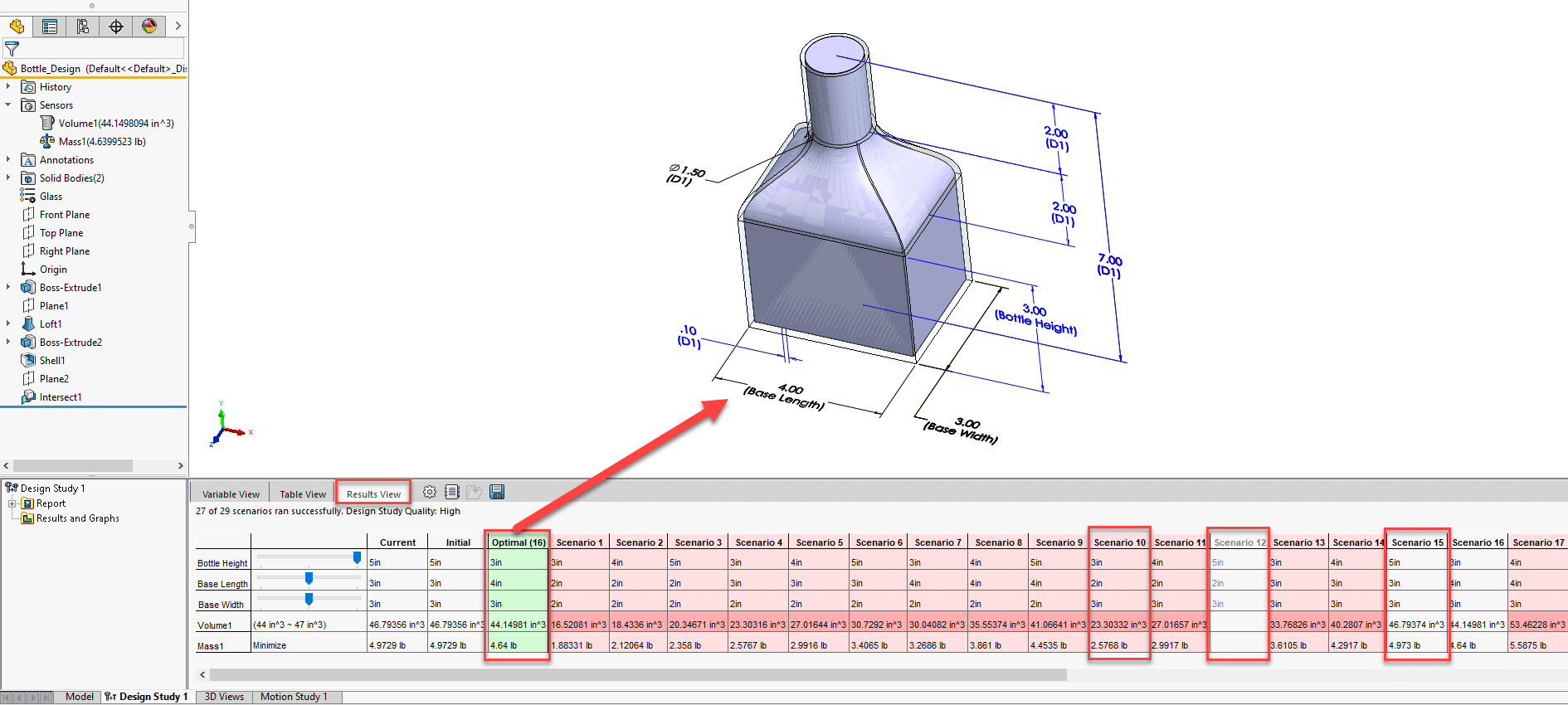Select the Design Study 1 bottom tab
Image resolution: width=1568 pixels, height=705 pixels.
(147, 697)
